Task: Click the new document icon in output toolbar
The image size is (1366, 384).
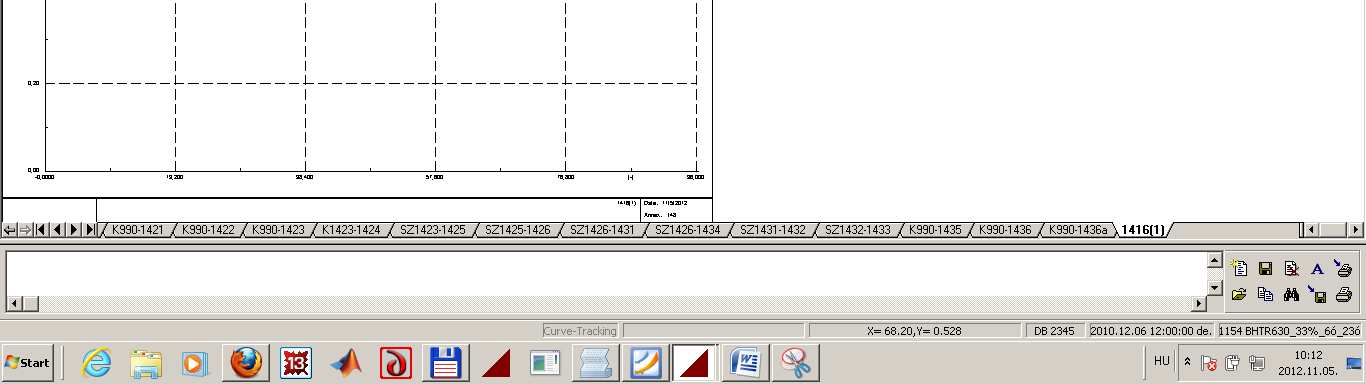Action: [x=1239, y=268]
